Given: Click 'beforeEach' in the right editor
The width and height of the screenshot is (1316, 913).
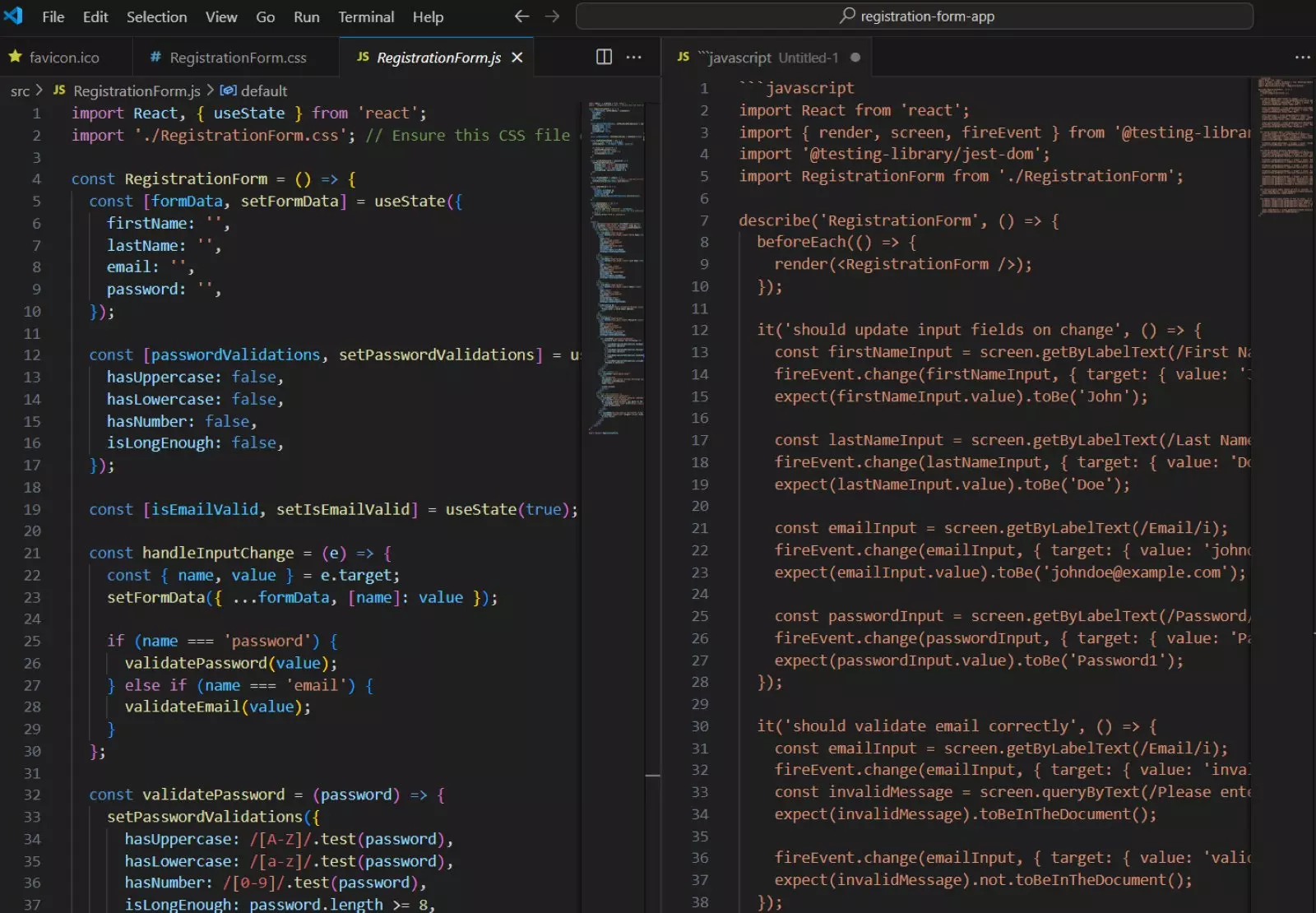Looking at the screenshot, I should click(801, 242).
